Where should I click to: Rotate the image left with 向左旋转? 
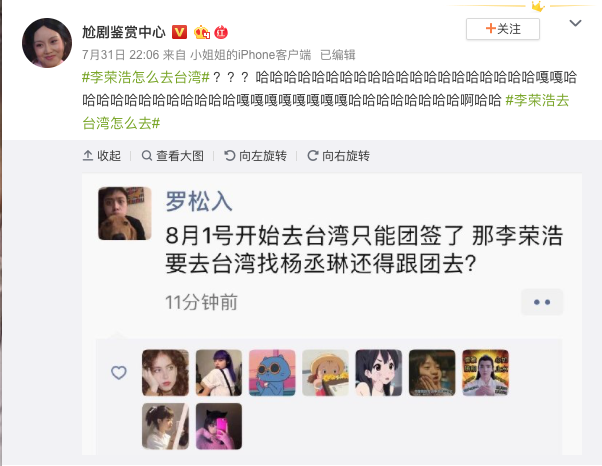[255, 156]
